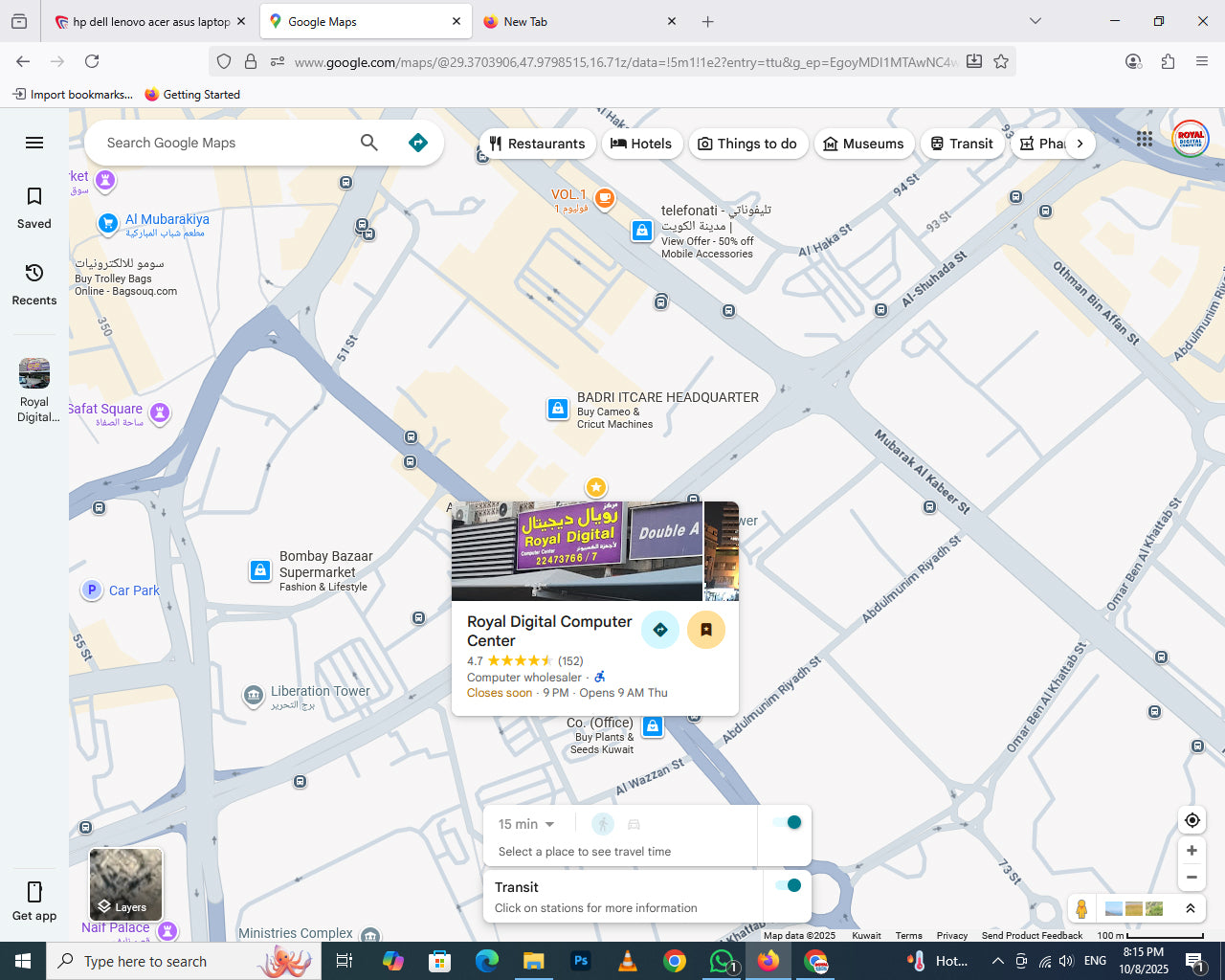1225x980 pixels.
Task: Click the Google apps grid icon
Action: pyautogui.click(x=1145, y=139)
